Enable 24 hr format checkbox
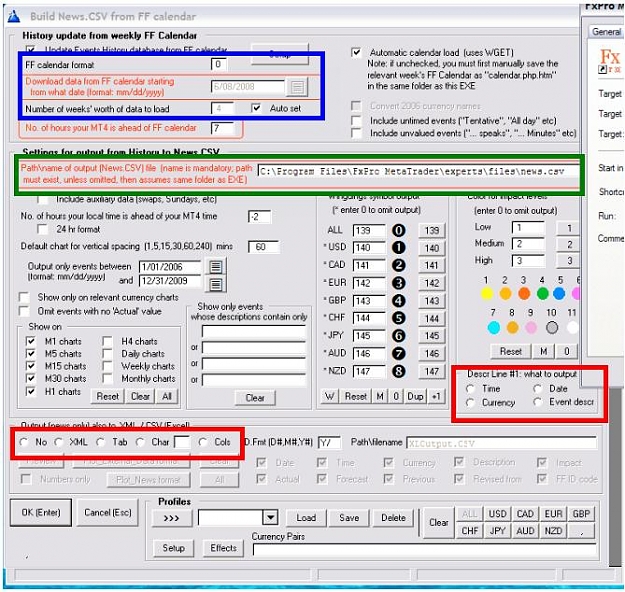Screen dimensions: 625x592 pyautogui.click(x=42, y=229)
